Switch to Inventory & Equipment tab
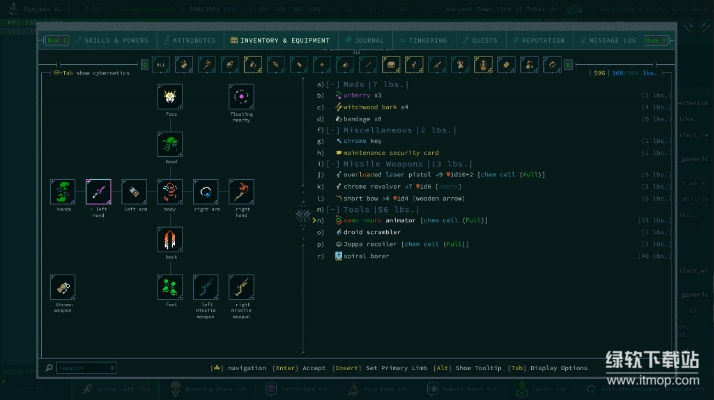Screen dimensions: 714x400 coord(280,41)
